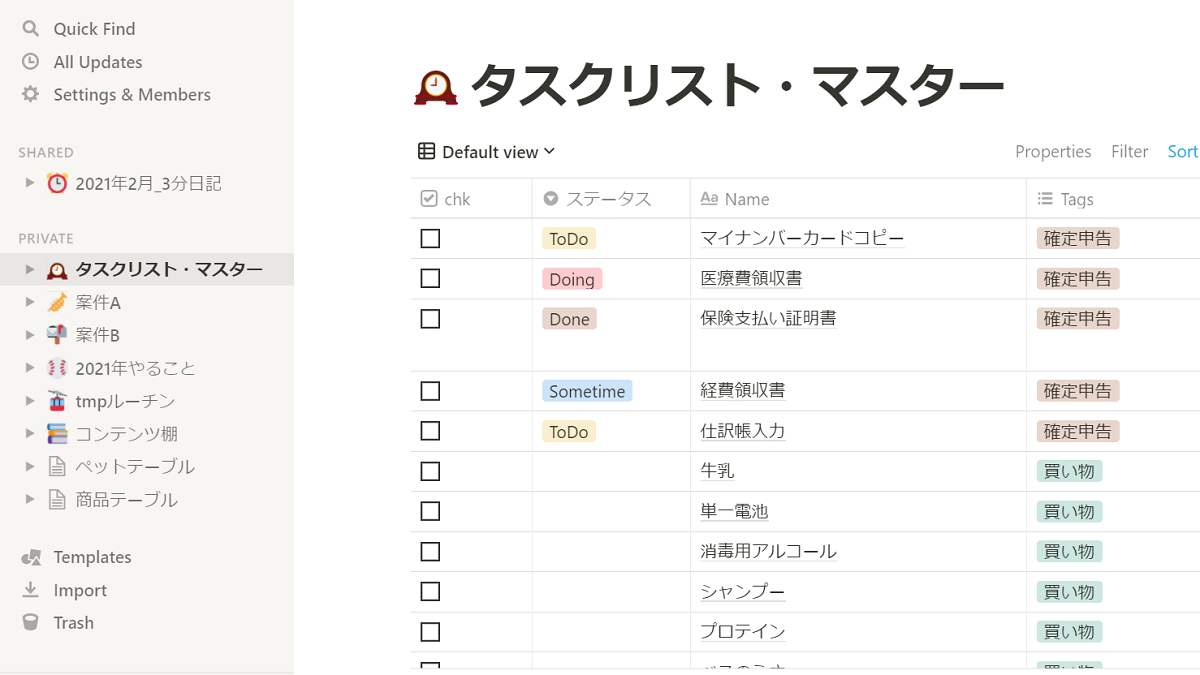Click the Trash icon in the sidebar

point(31,622)
